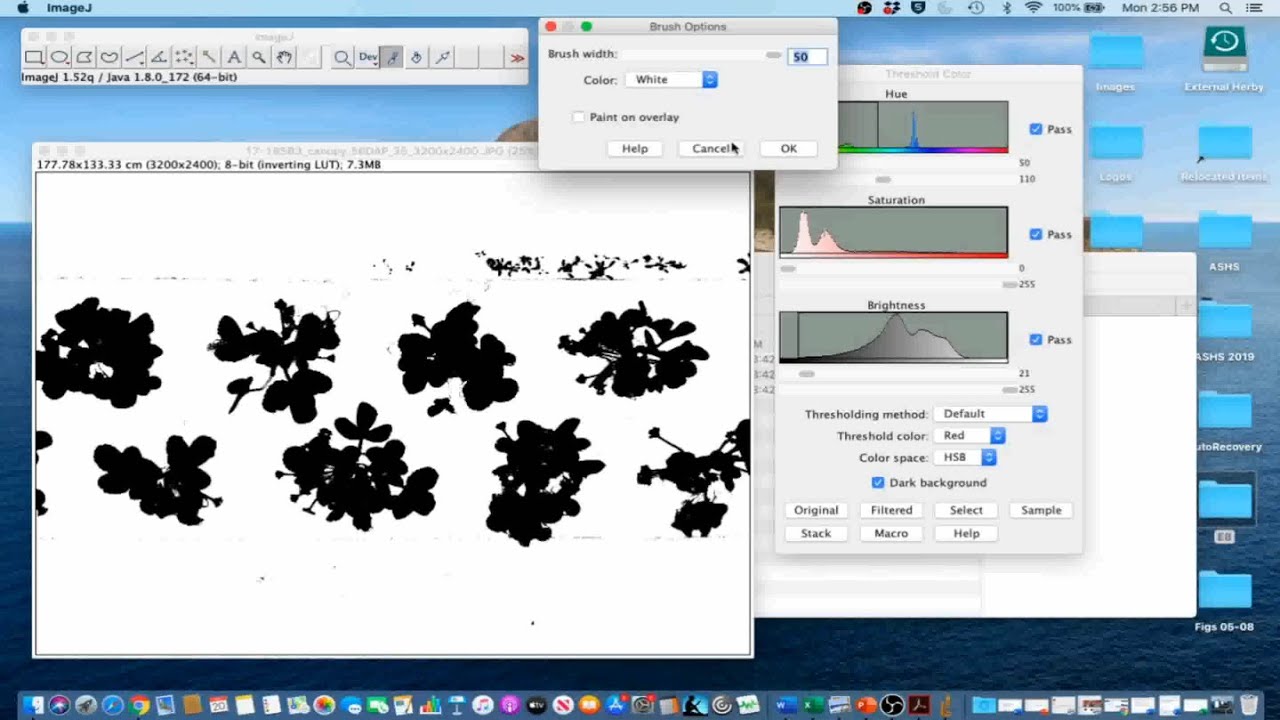
Task: Enable Paint on overlay checkbox
Action: 578,117
